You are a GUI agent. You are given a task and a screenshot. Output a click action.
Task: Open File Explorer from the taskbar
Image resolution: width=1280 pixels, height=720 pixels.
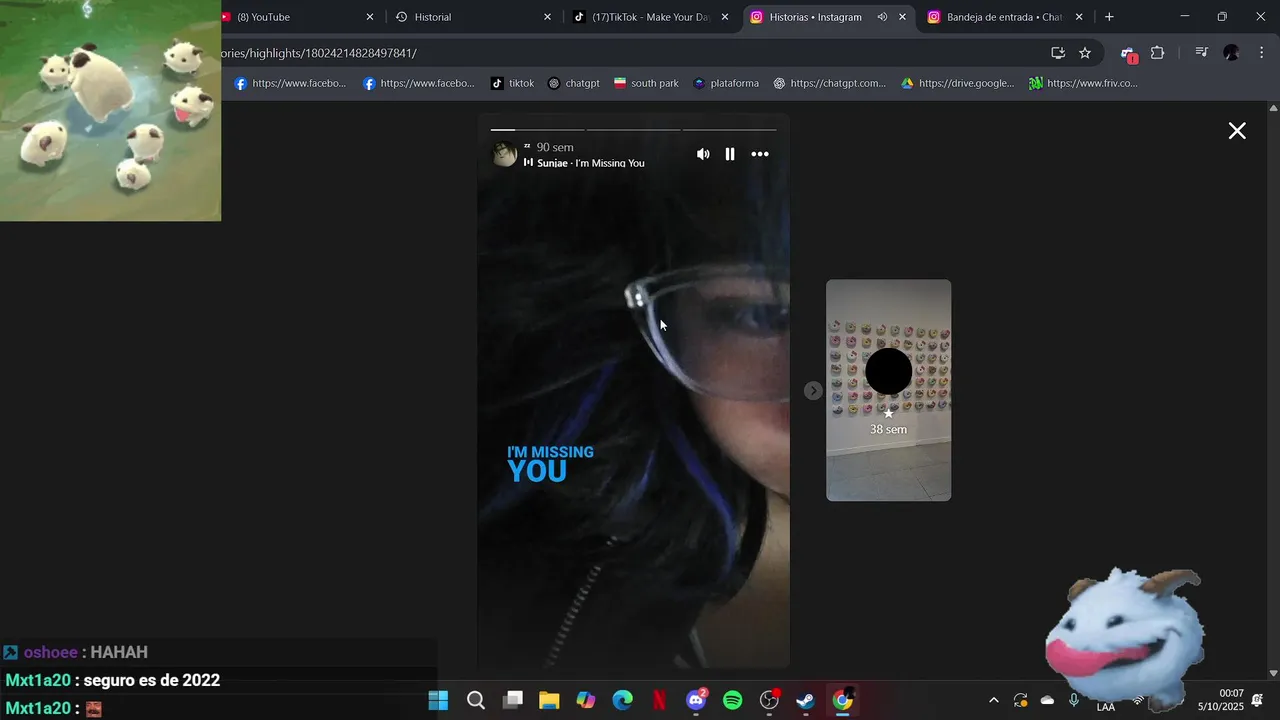(x=549, y=701)
